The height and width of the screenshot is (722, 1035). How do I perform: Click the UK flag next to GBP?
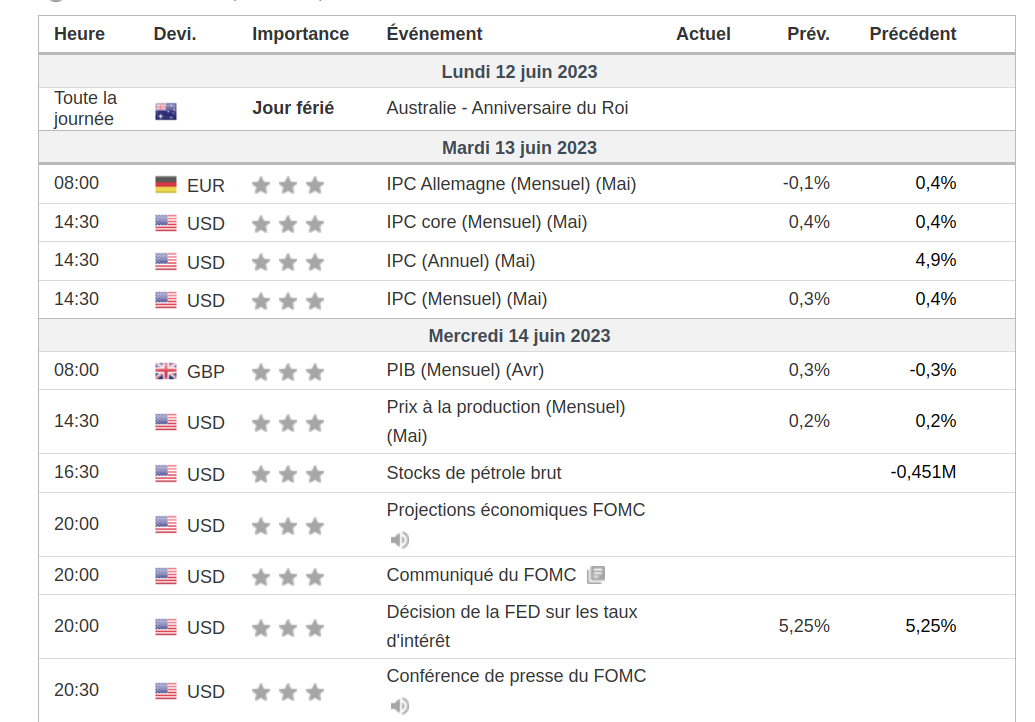tap(166, 372)
